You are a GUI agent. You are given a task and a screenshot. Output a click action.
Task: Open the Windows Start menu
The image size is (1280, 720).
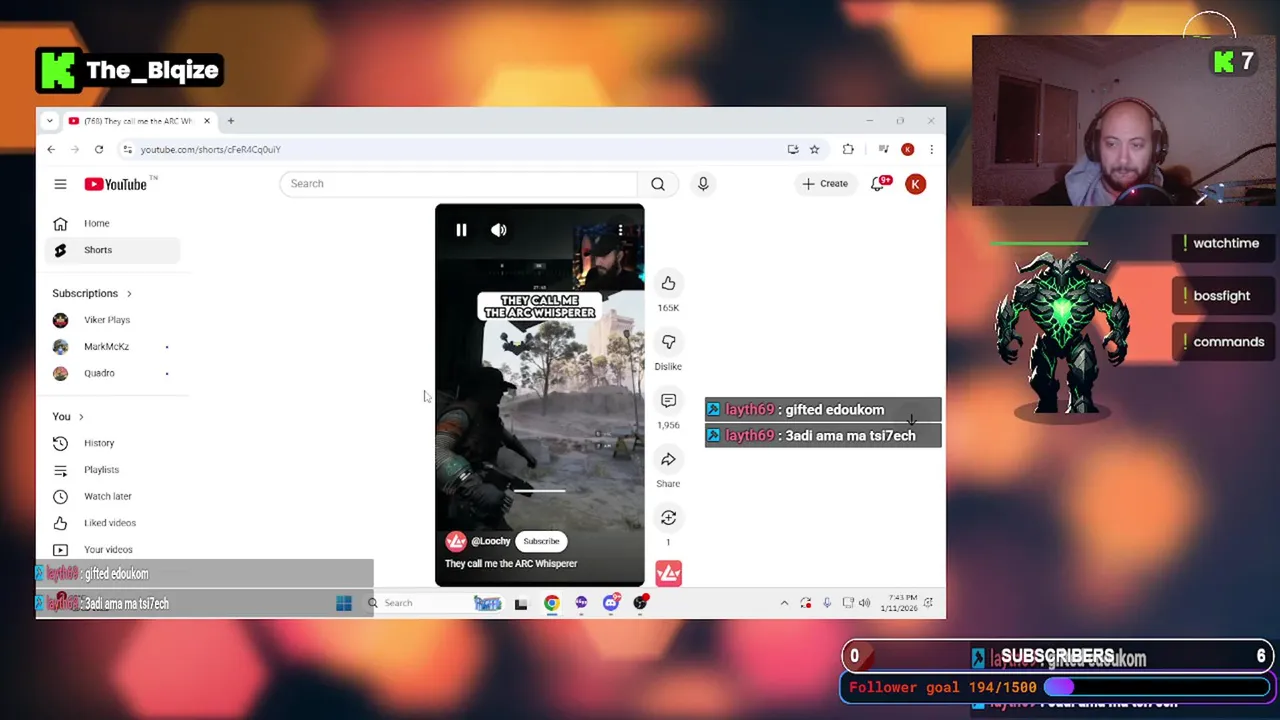click(x=344, y=603)
